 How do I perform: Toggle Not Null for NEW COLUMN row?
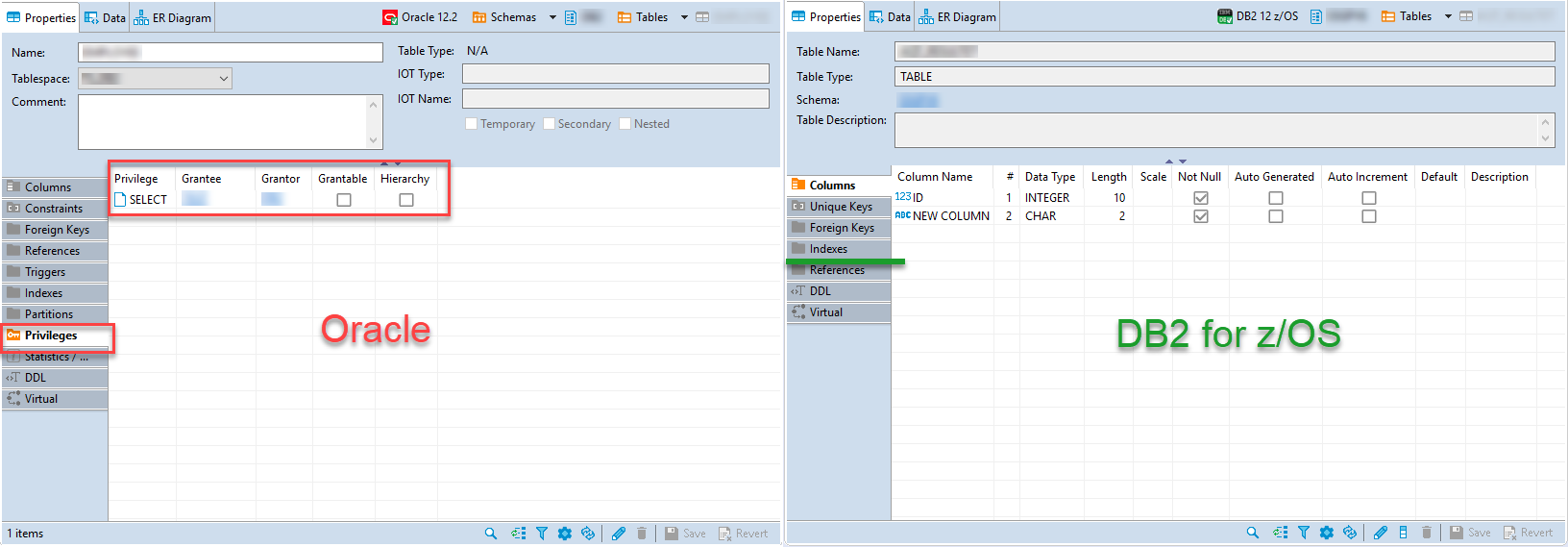click(1201, 216)
